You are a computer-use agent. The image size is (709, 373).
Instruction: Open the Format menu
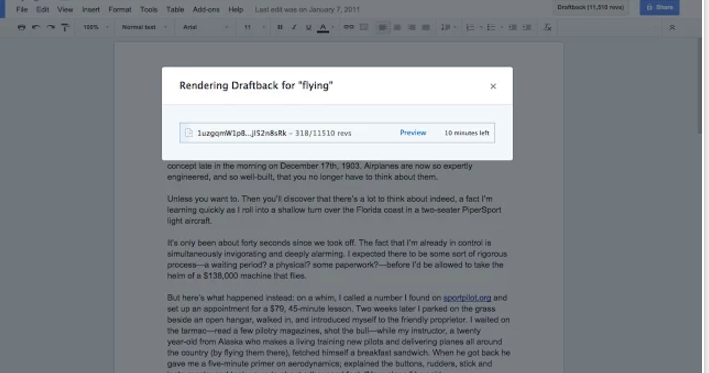120,9
